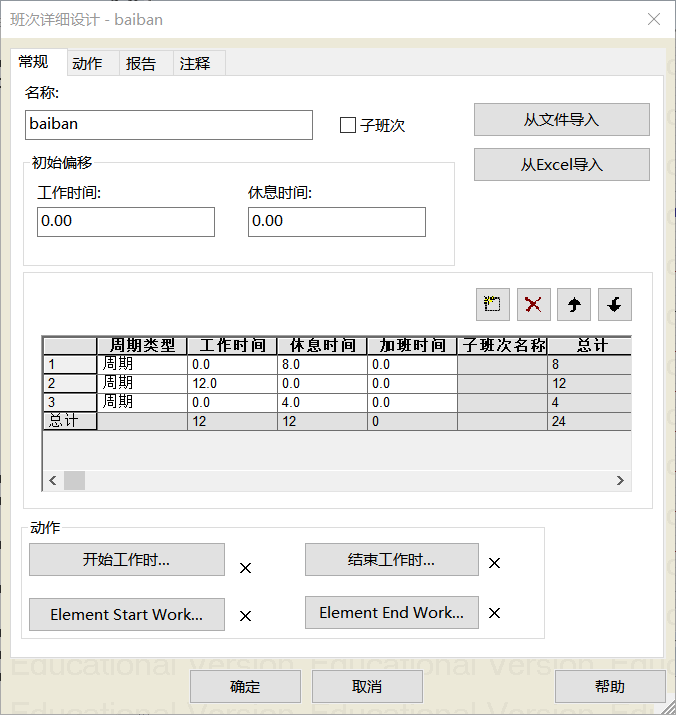The height and width of the screenshot is (715, 676).
Task: Click the 从Excel导入 button
Action: pos(561,165)
